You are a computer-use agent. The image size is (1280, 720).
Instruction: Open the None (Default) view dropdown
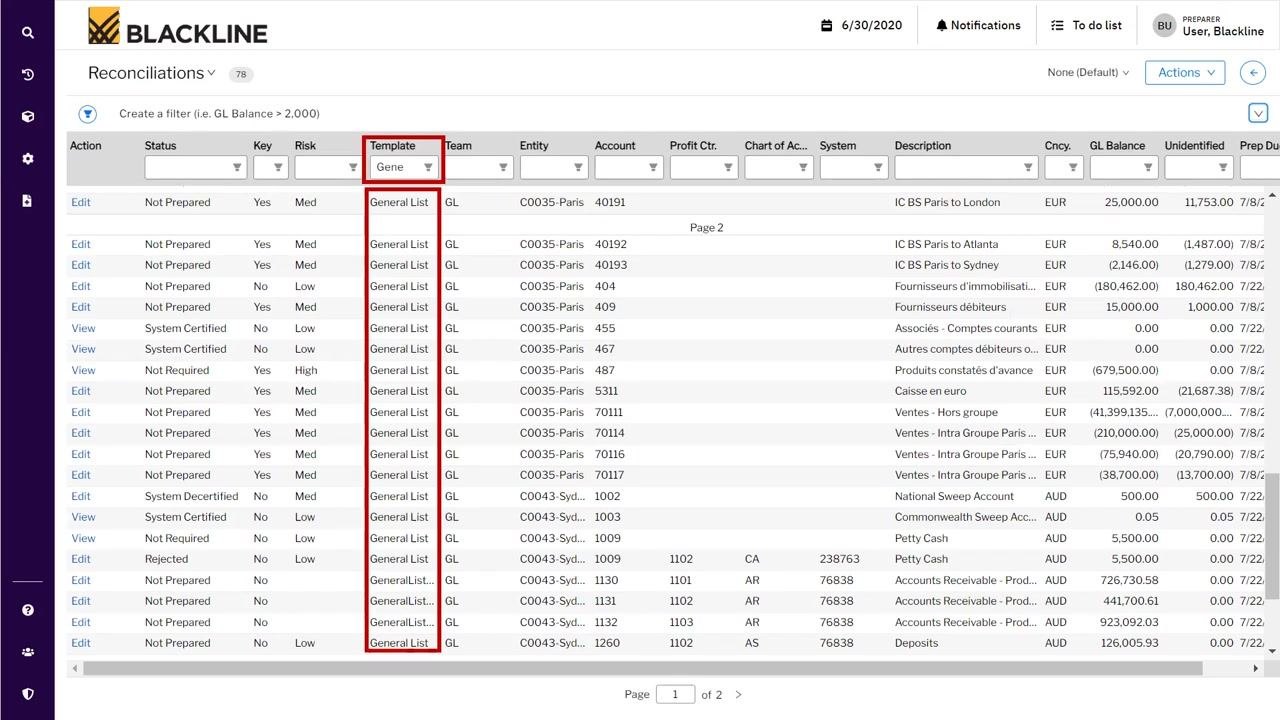coord(1088,72)
